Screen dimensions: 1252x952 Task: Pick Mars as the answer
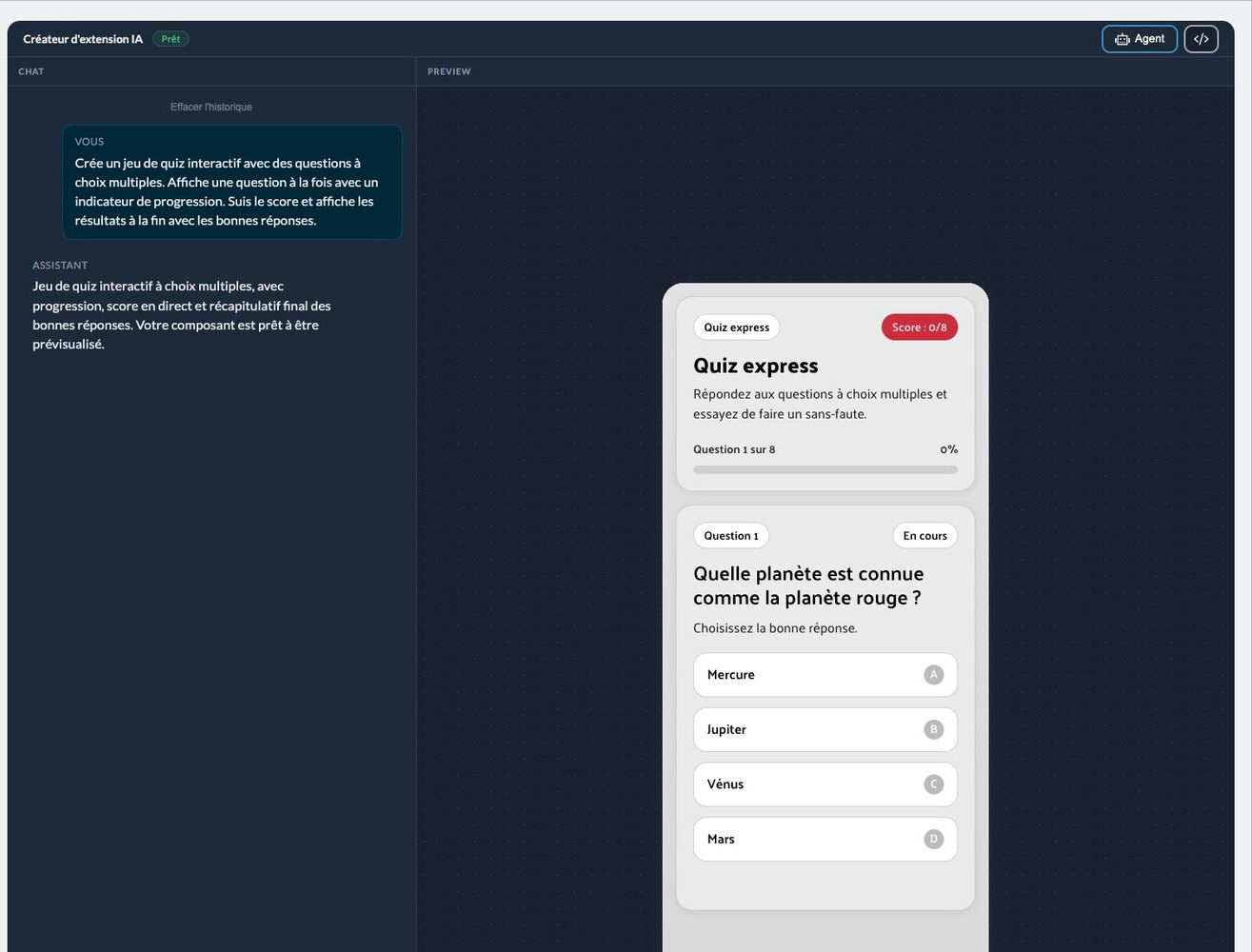tap(825, 839)
